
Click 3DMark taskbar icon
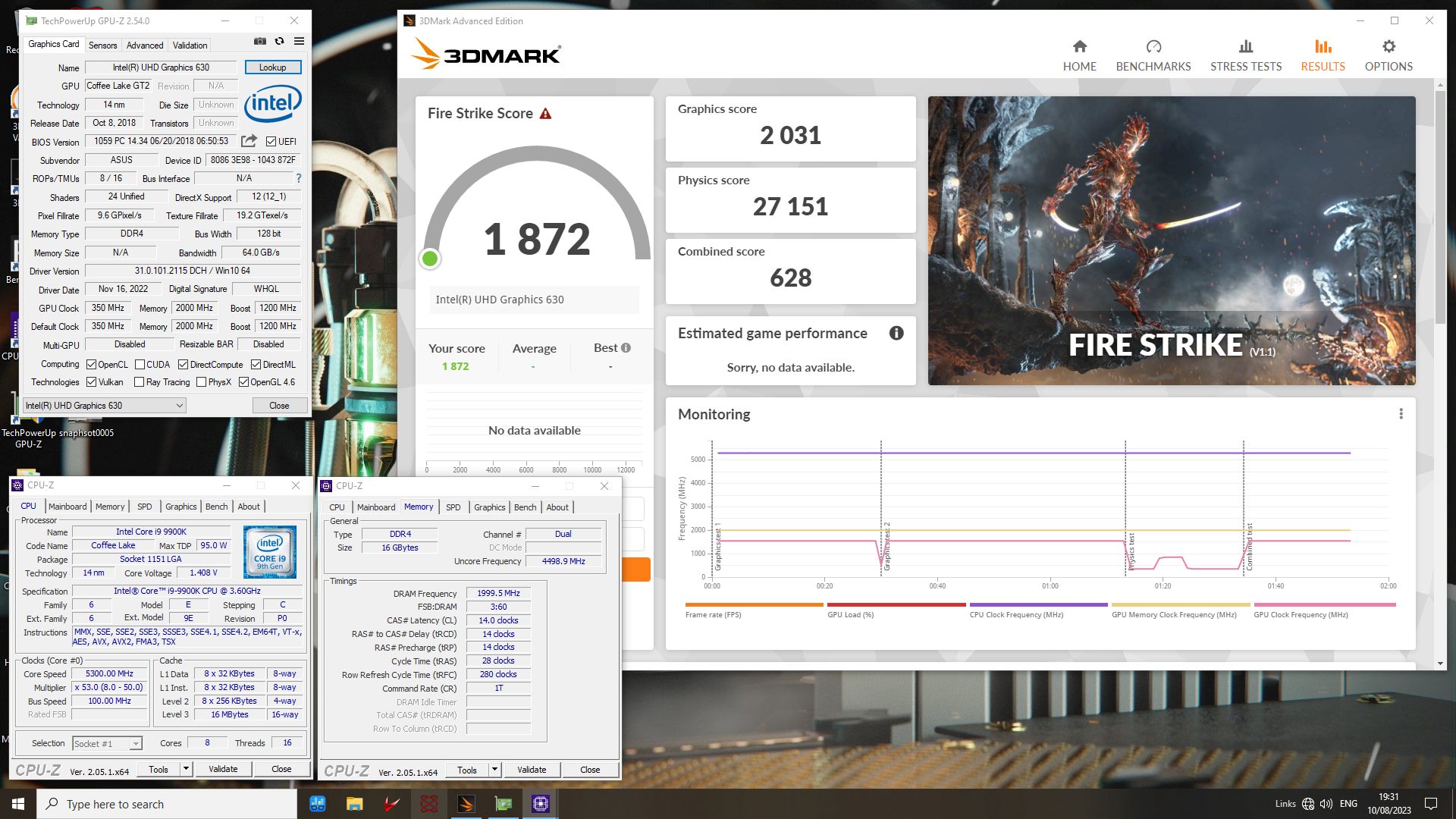[466, 804]
